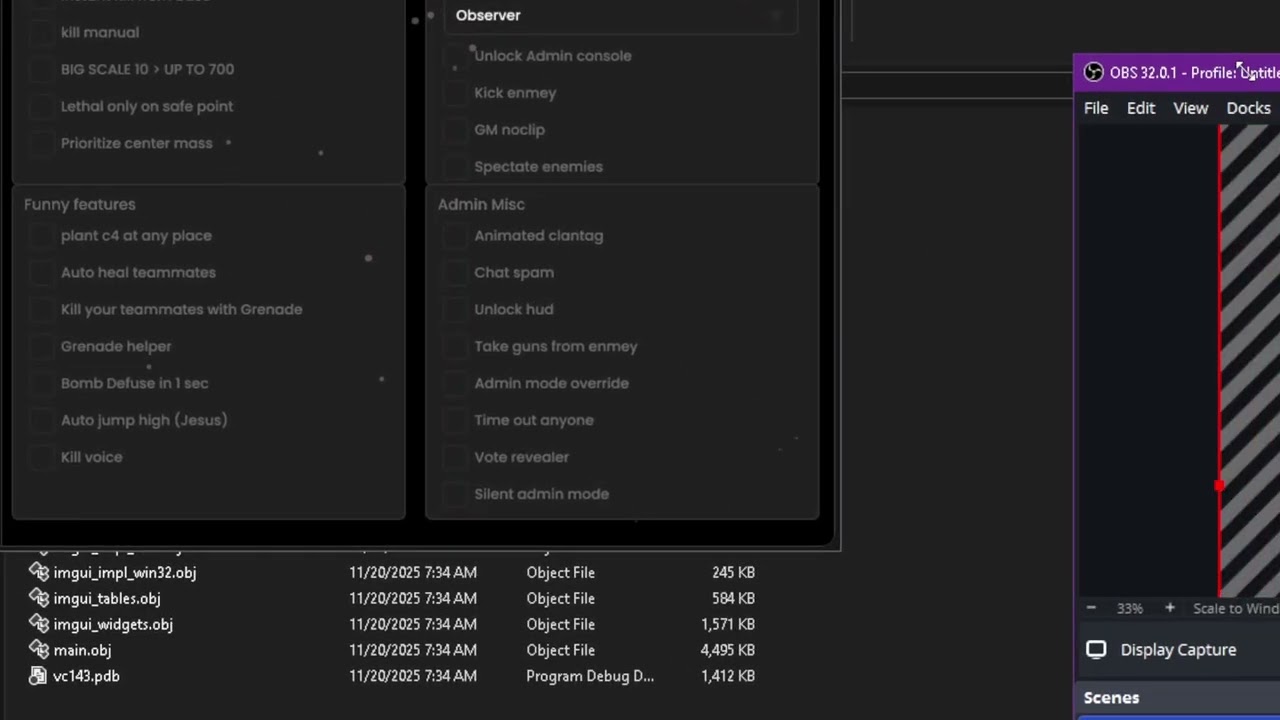Image resolution: width=1280 pixels, height=720 pixels.
Task: Check the Animated clantag option
Action: (455, 236)
